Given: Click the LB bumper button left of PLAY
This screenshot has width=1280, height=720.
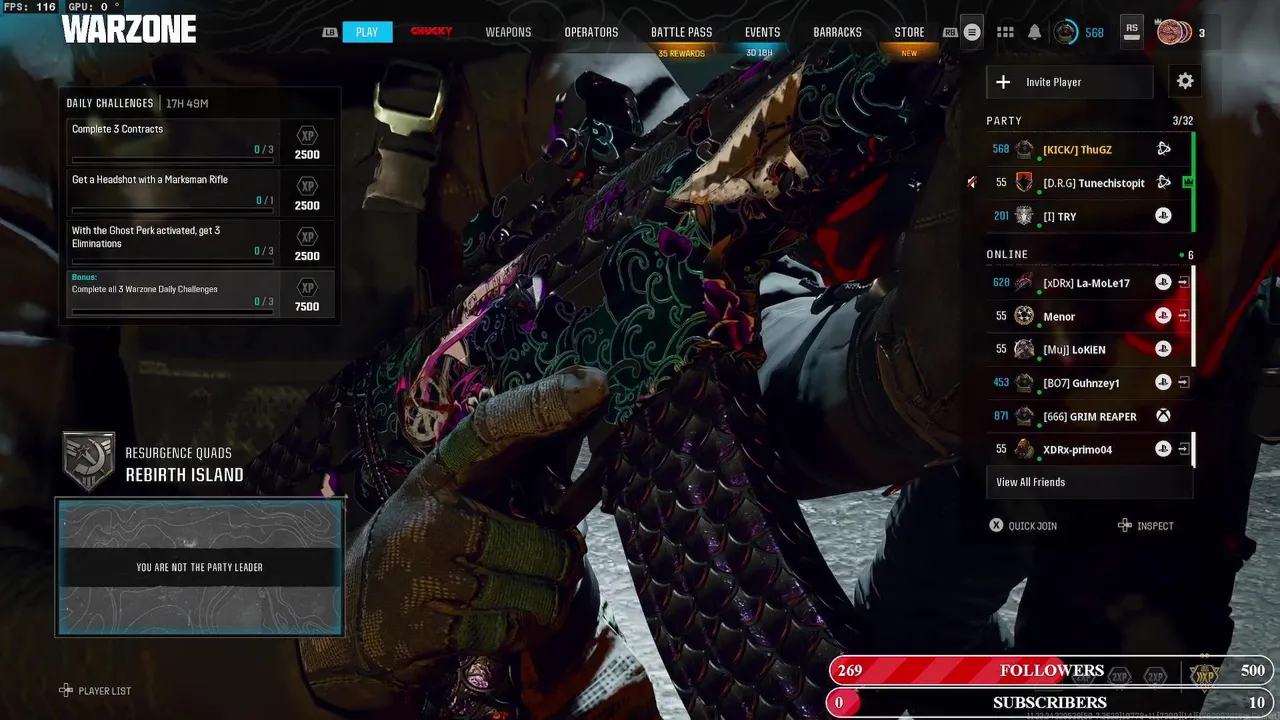Looking at the screenshot, I should click(x=330, y=32).
